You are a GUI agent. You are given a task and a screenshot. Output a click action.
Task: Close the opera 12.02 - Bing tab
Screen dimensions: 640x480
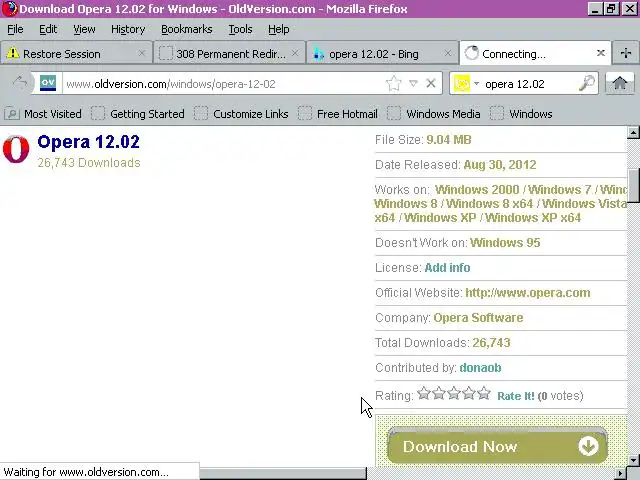[x=448, y=53]
